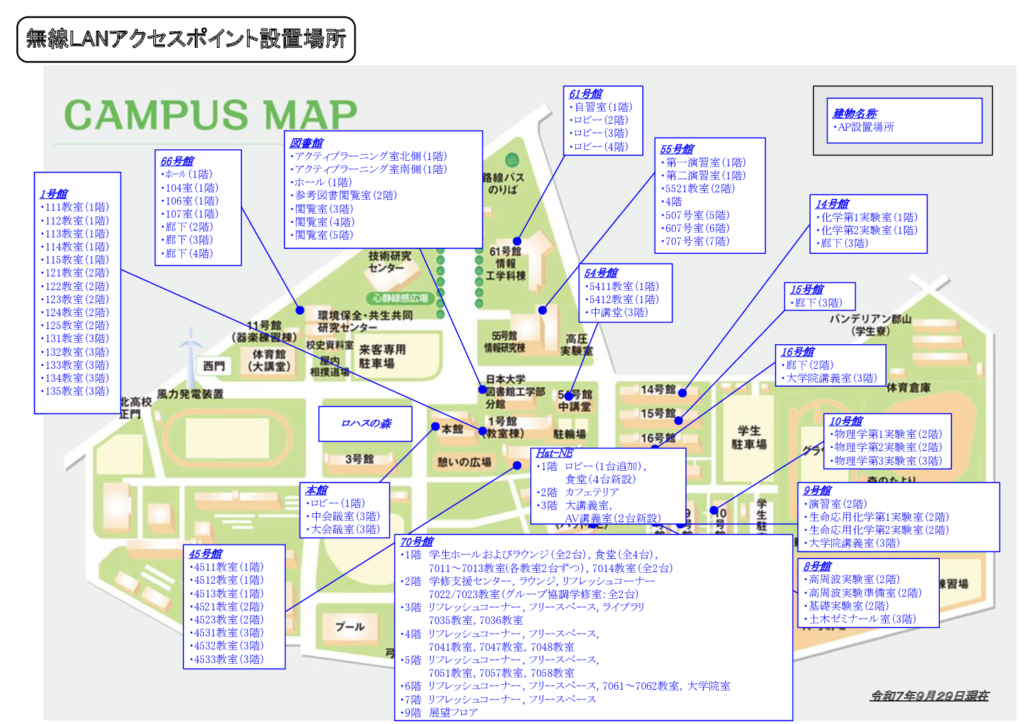Click the 8号館 callout heading
The height and width of the screenshot is (724, 1024).
[x=817, y=566]
